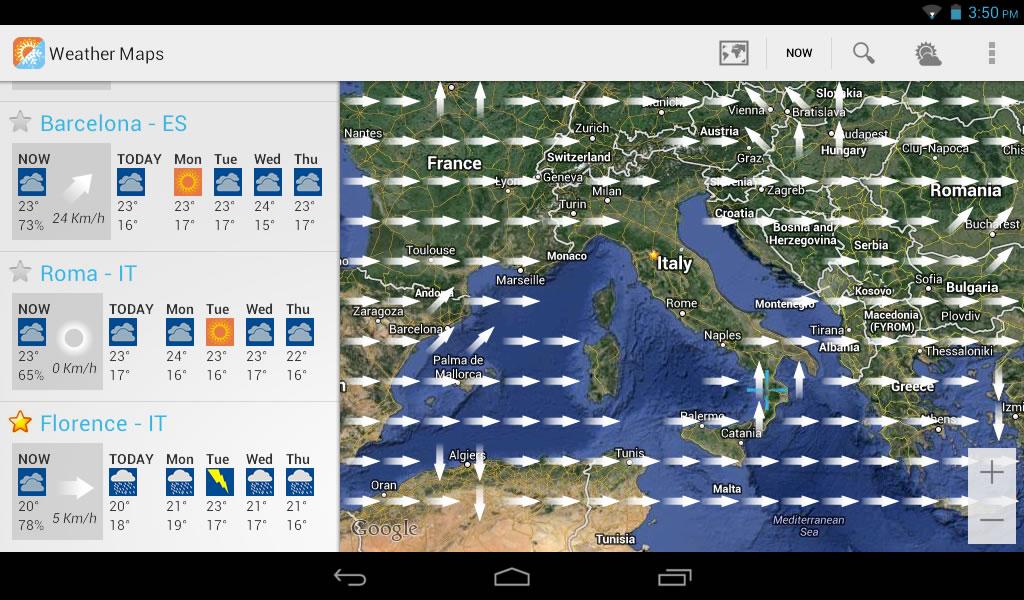Screen dimensions: 1024x600
Task: Select Florence TODAY rain forecast icon
Action: pyautogui.click(x=123, y=482)
